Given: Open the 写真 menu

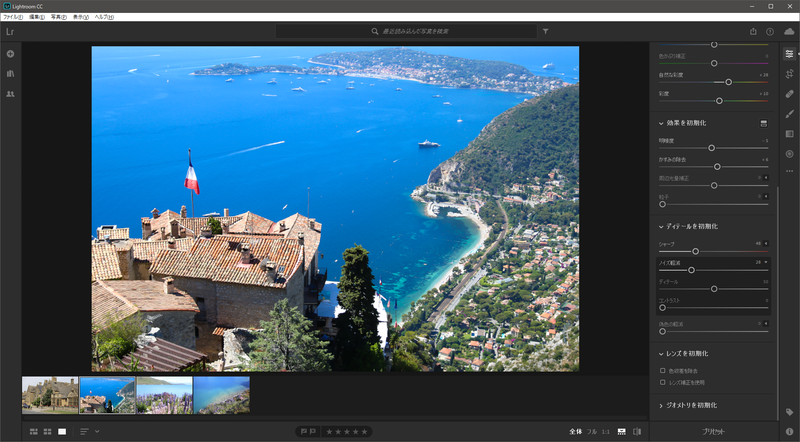Looking at the screenshot, I should click(x=59, y=17).
